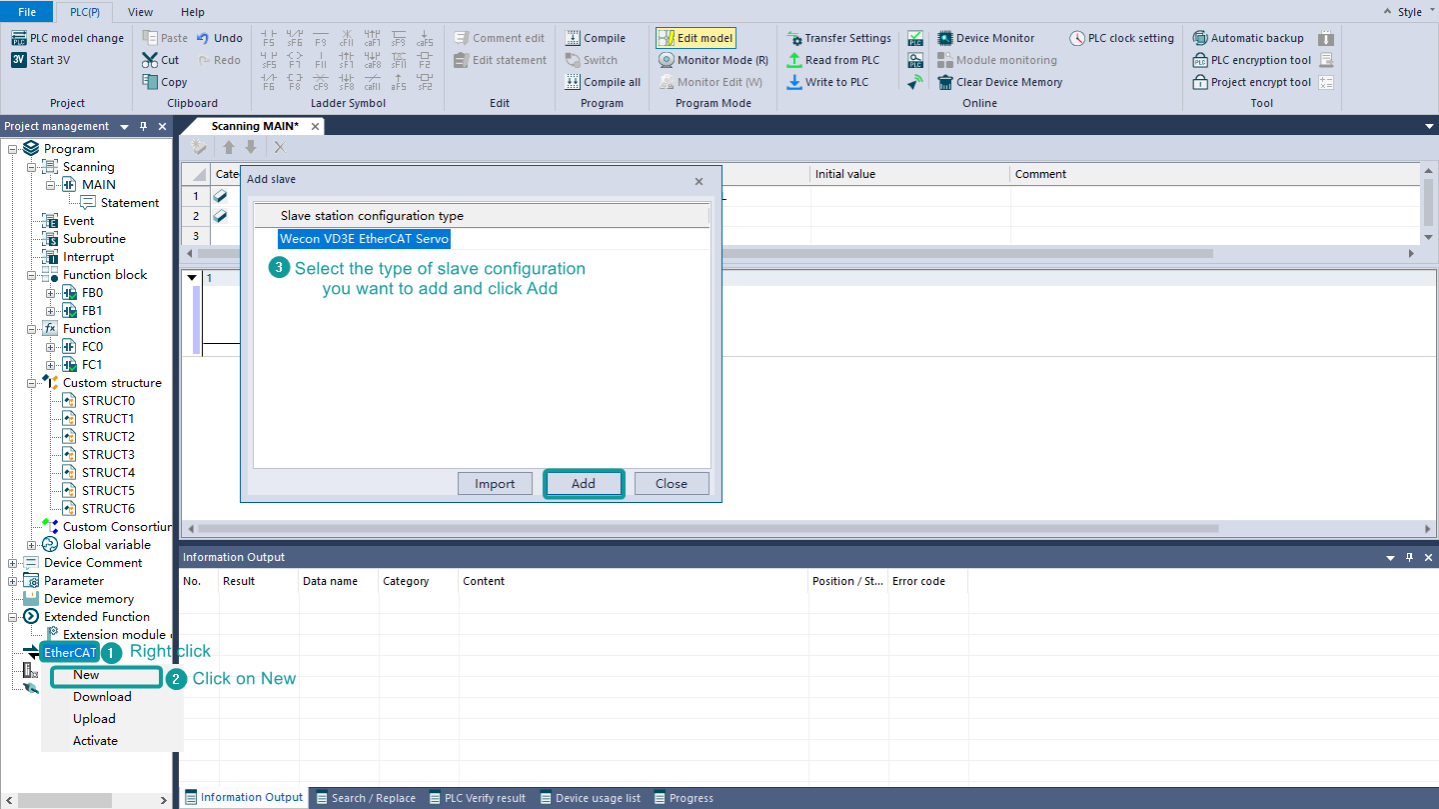Image resolution: width=1439 pixels, height=809 pixels.
Task: Click the PLC model change icon
Action: 19,38
